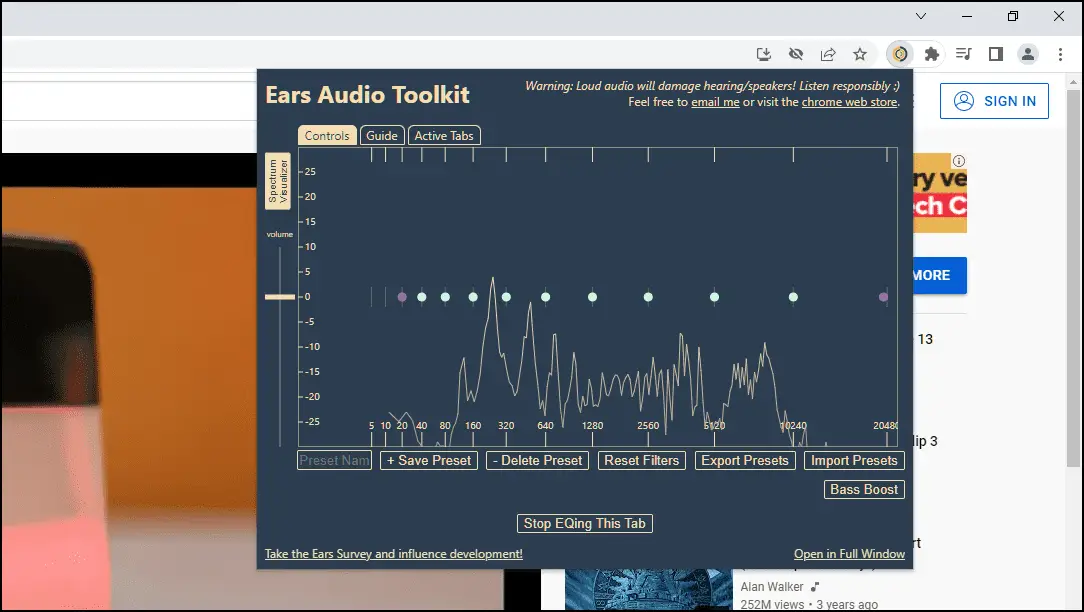This screenshot has height=612, width=1084.
Task: Click the crossed-out eye blocked cookies icon
Action: (x=796, y=54)
